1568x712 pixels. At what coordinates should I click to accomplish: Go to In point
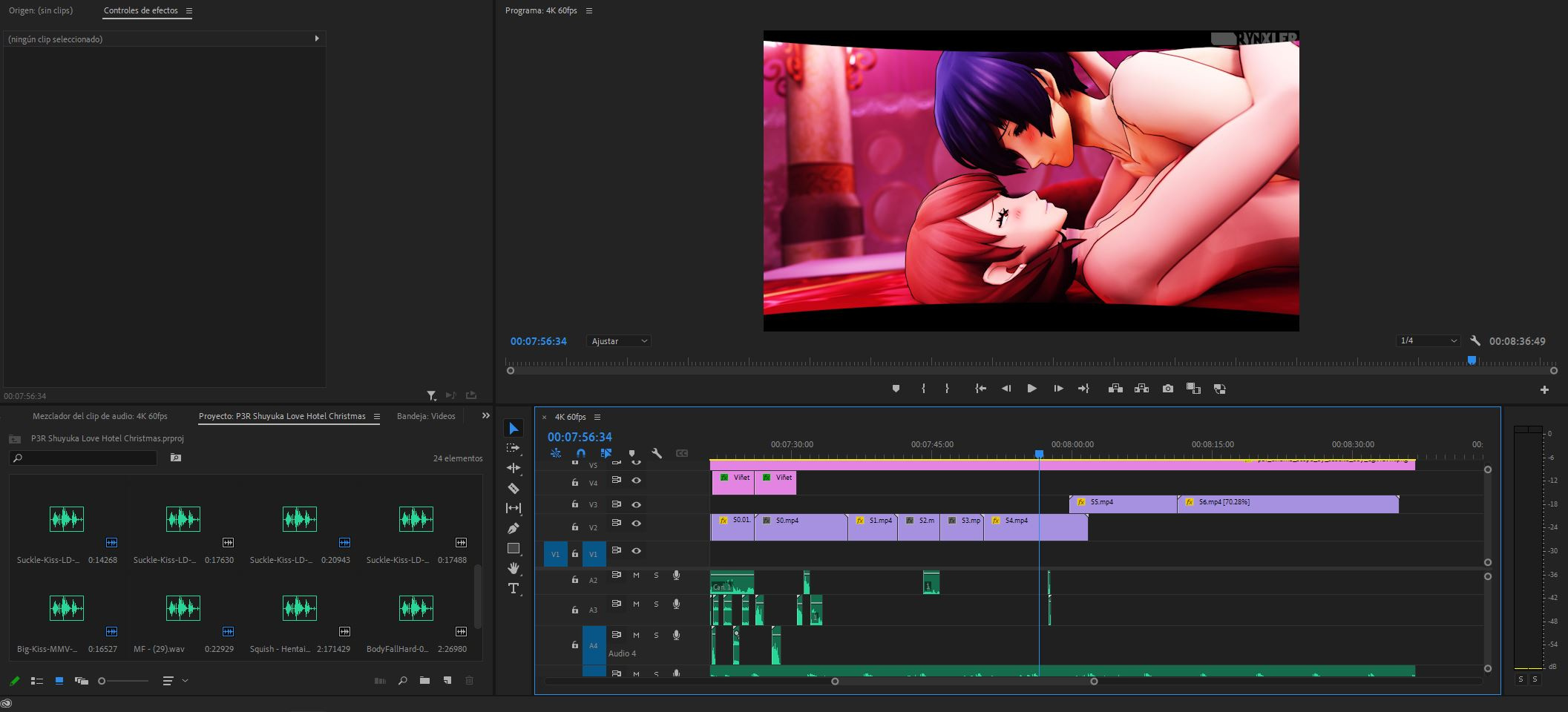point(980,389)
